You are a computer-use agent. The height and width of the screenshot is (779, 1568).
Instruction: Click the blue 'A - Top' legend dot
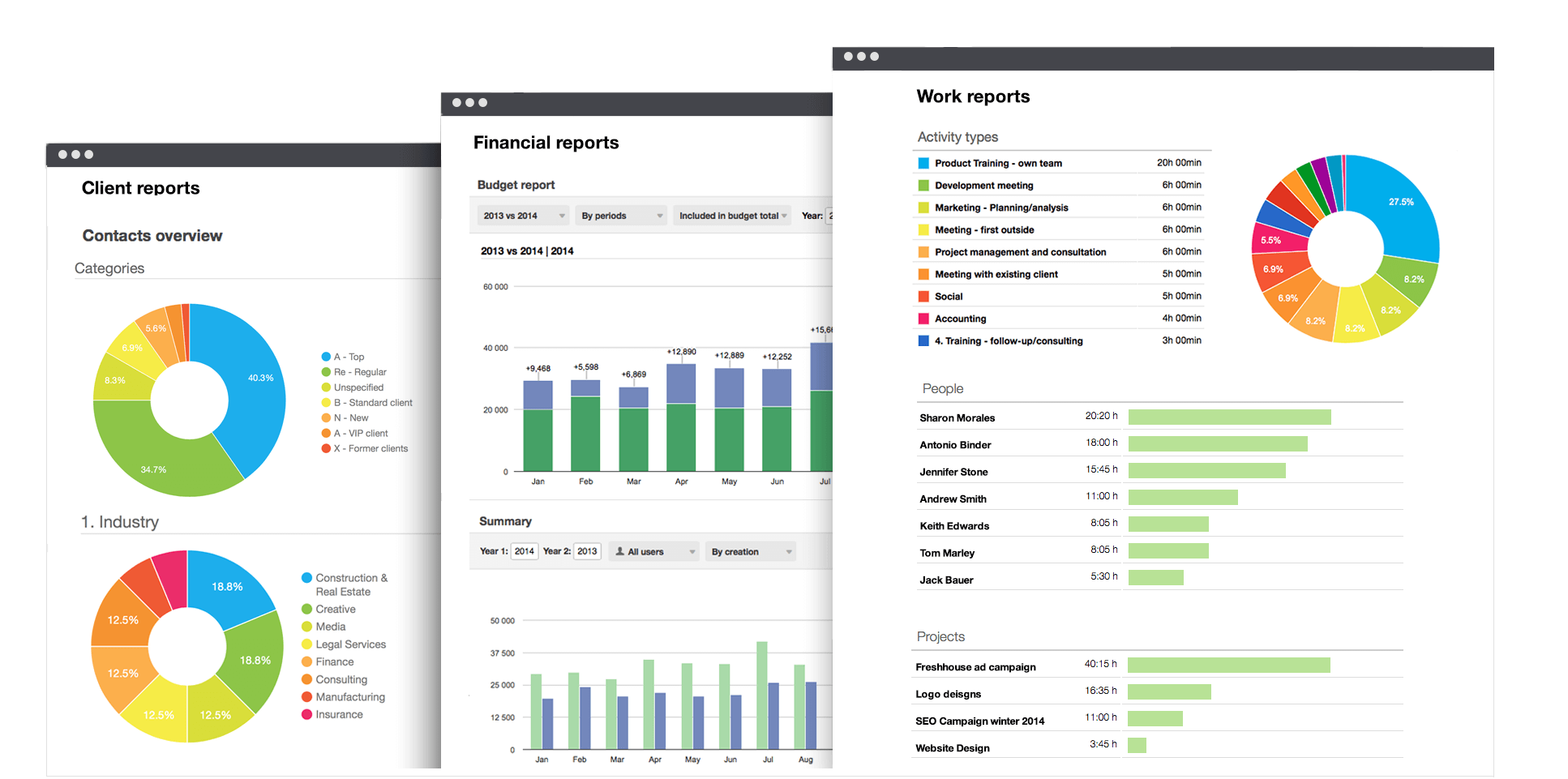point(326,357)
